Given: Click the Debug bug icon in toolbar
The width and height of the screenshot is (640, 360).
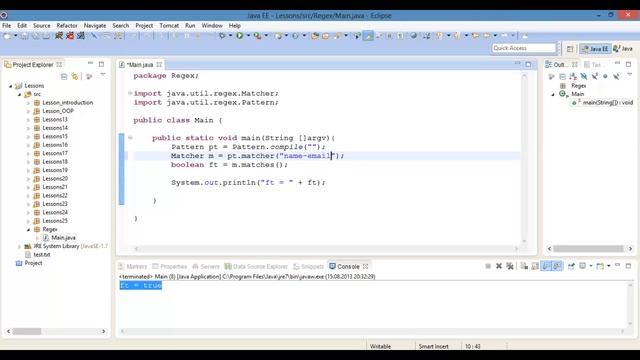Looking at the screenshot, I should pos(222,36).
